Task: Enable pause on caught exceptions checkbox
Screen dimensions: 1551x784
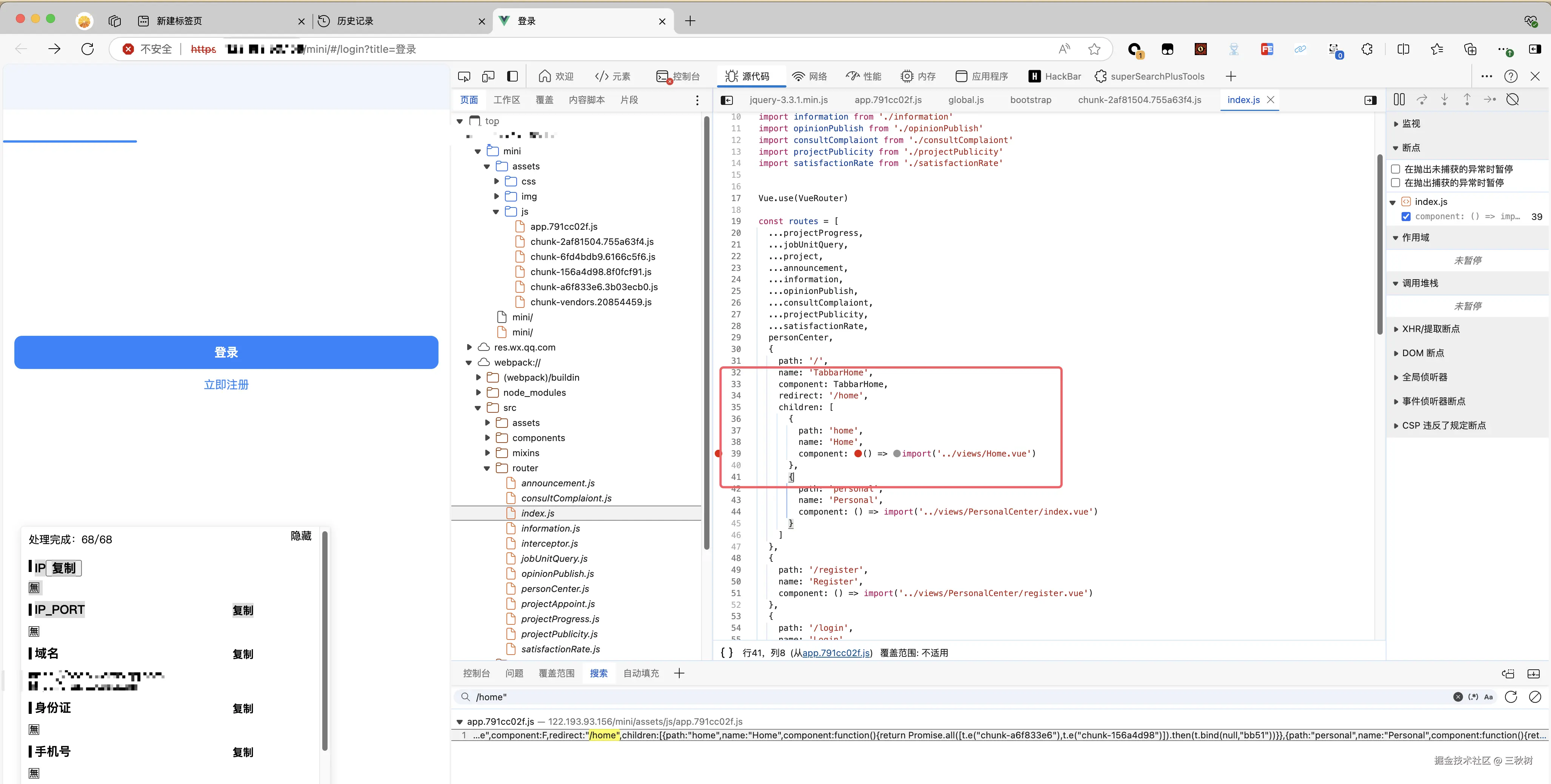Action: tap(1396, 183)
